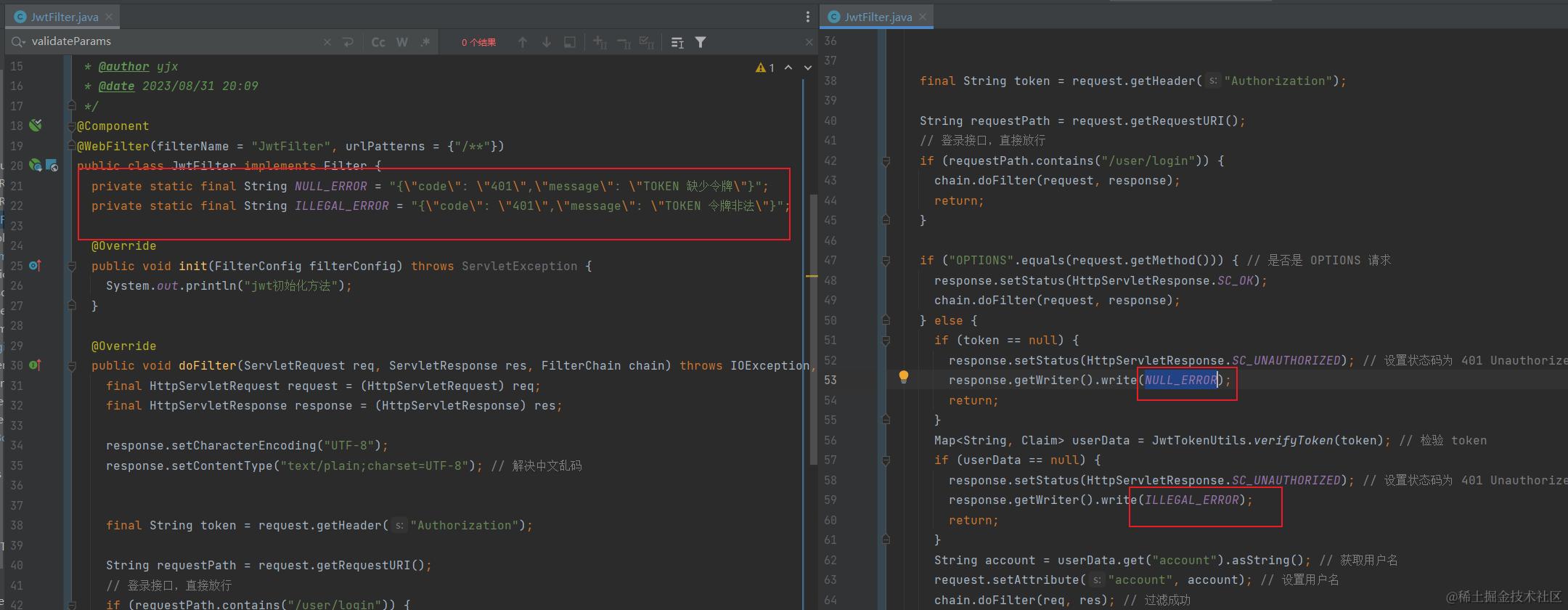The image size is (1568, 610).
Task: Go to next search occurrence arrow
Action: click(x=547, y=42)
